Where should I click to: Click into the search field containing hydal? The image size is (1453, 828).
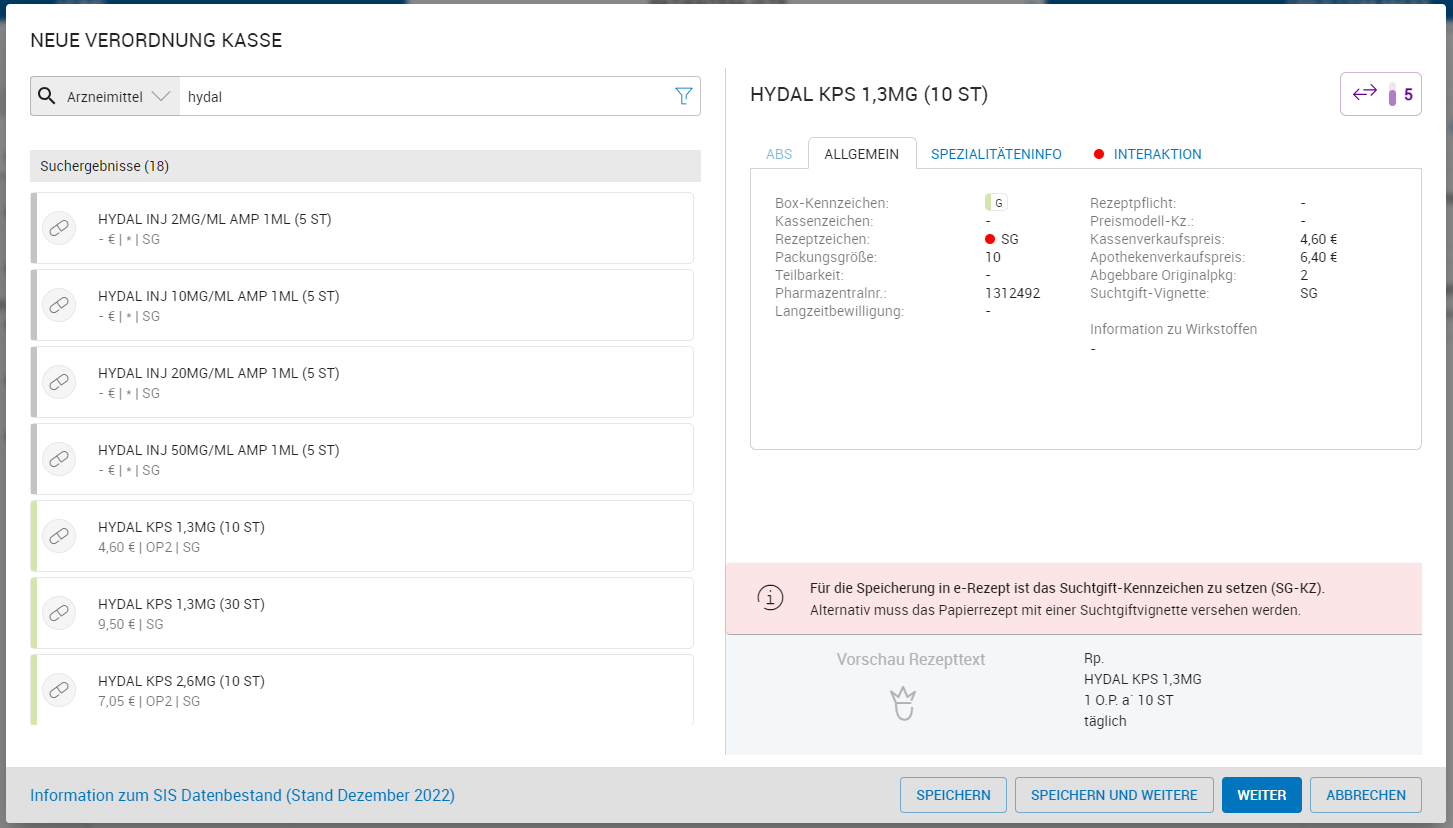[x=420, y=97]
